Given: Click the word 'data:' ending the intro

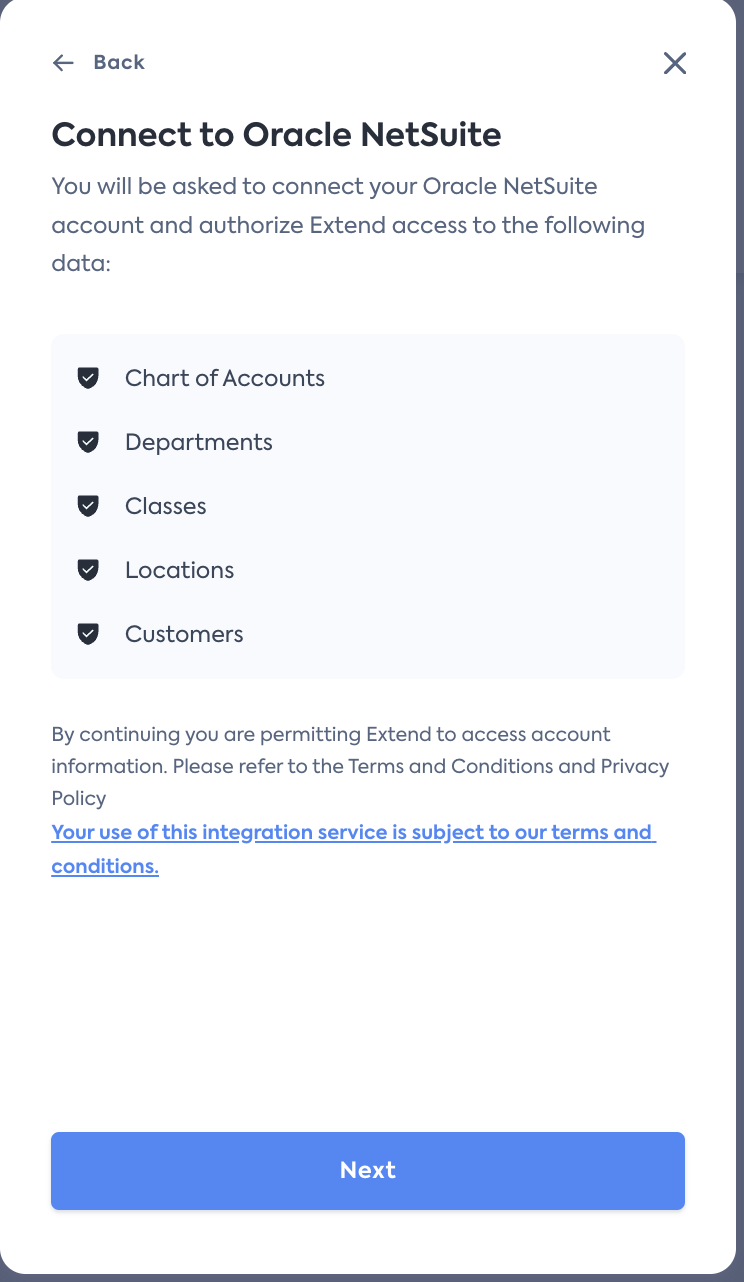Looking at the screenshot, I should coord(80,264).
